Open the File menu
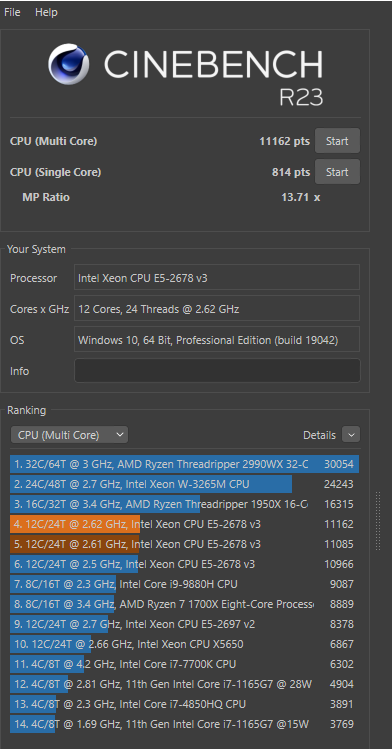This screenshot has height=749, width=392. tap(12, 12)
